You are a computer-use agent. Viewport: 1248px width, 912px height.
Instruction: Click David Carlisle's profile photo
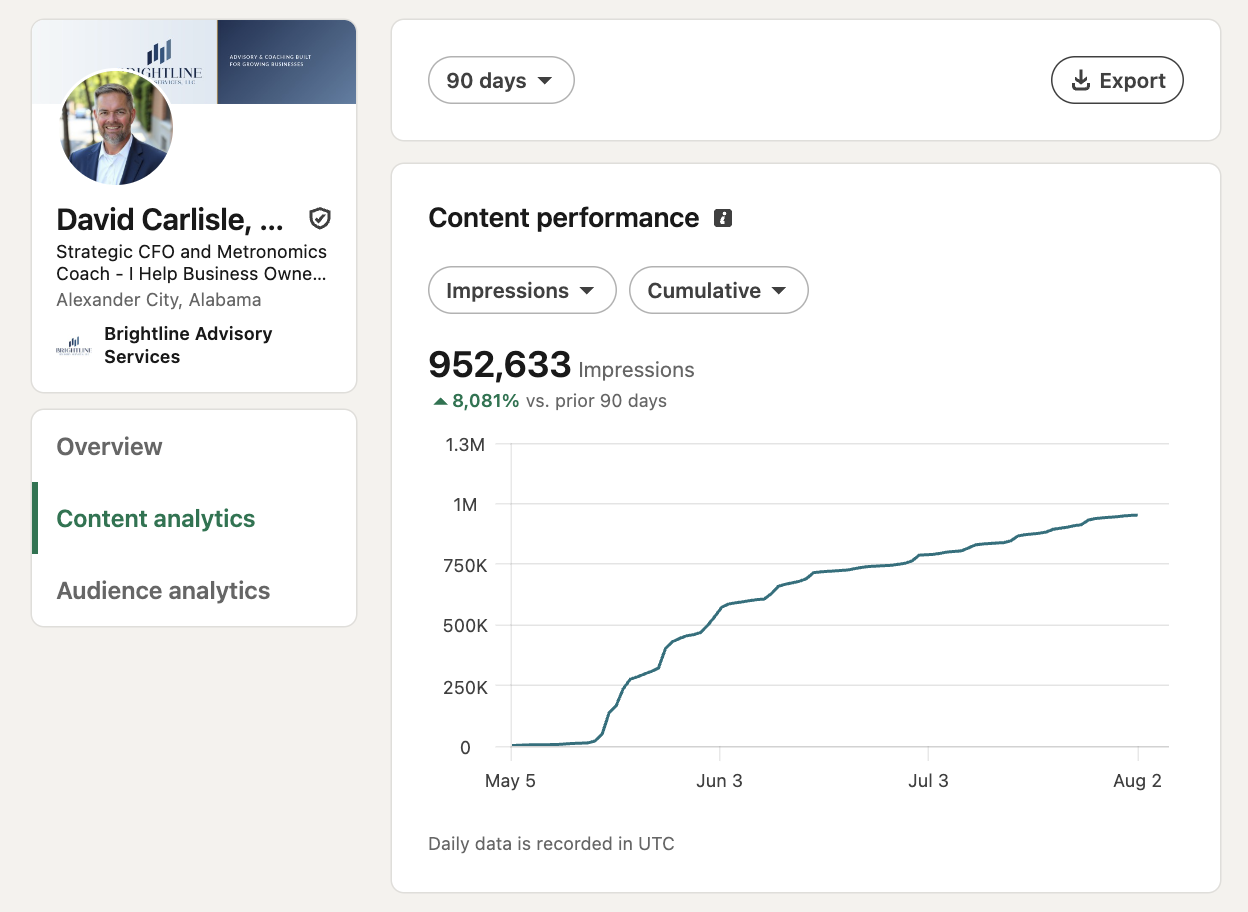pos(117,128)
